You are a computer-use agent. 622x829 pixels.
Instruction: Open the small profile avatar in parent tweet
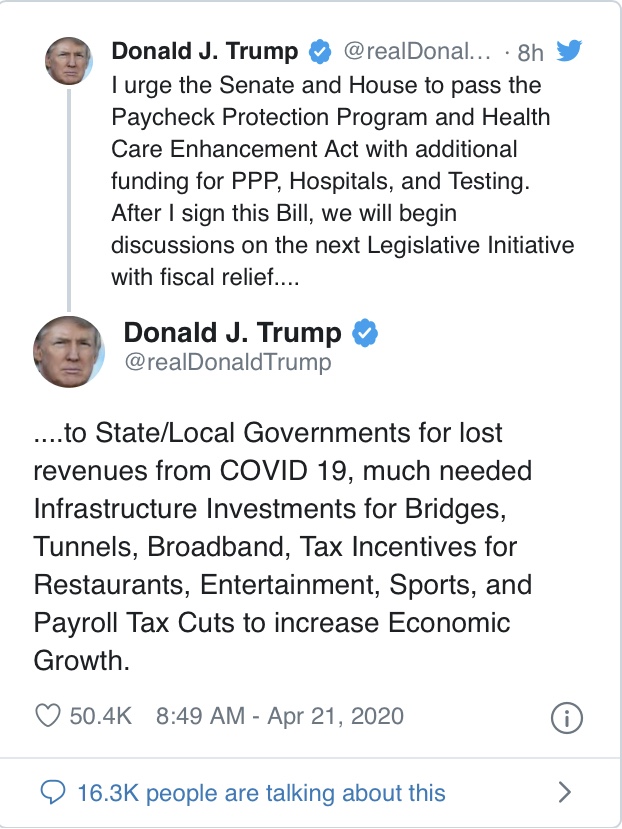tap(70, 62)
